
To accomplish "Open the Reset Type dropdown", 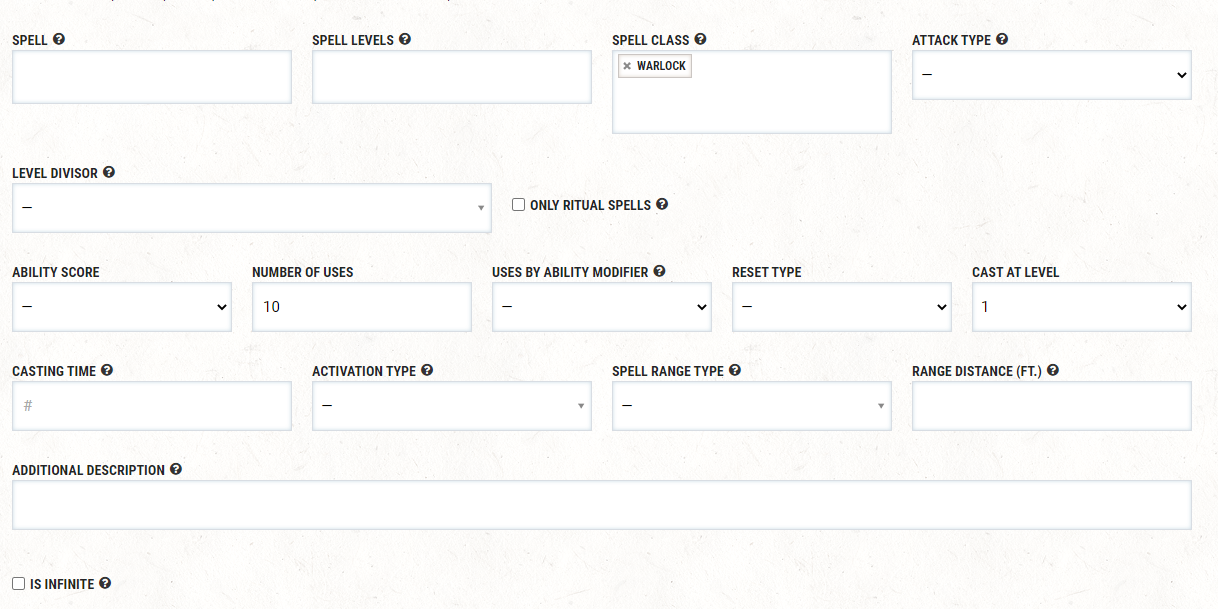I will (x=841, y=307).
